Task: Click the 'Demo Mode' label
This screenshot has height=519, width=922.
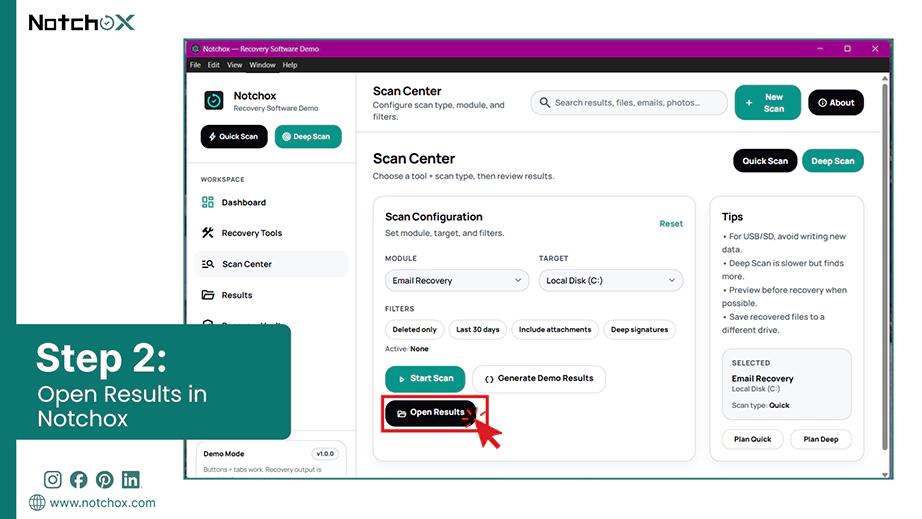Action: [x=223, y=454]
